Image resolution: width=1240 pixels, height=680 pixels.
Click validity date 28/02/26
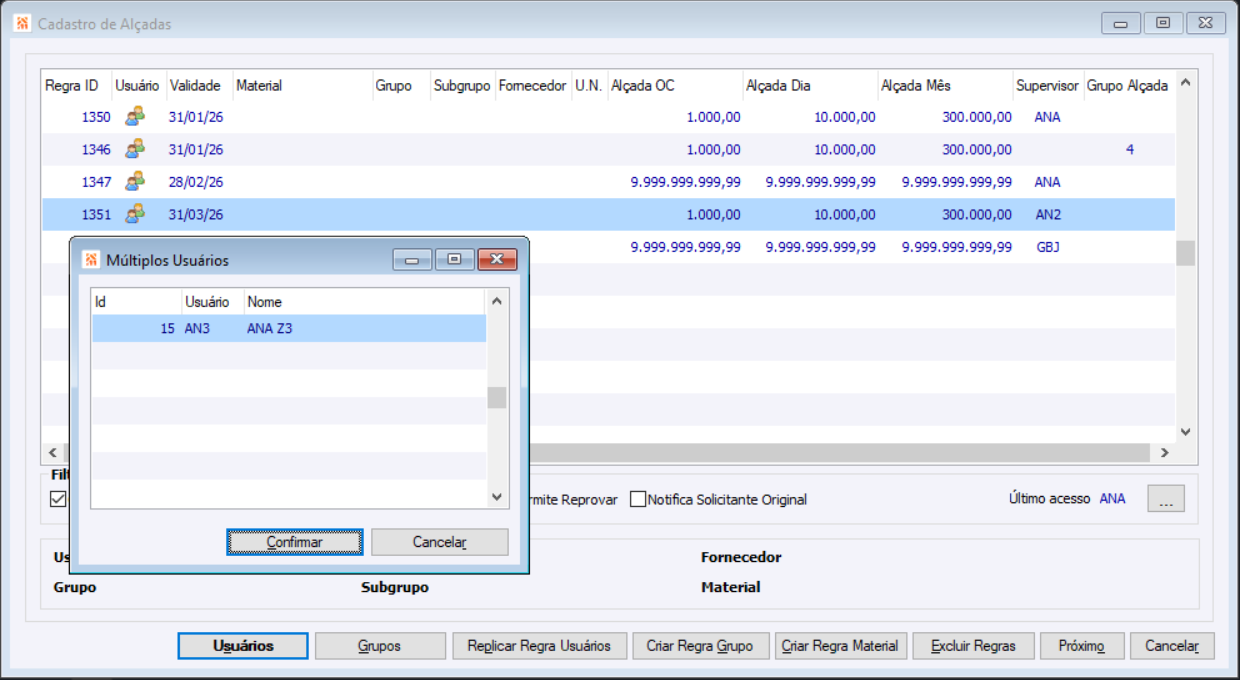pyautogui.click(x=196, y=182)
